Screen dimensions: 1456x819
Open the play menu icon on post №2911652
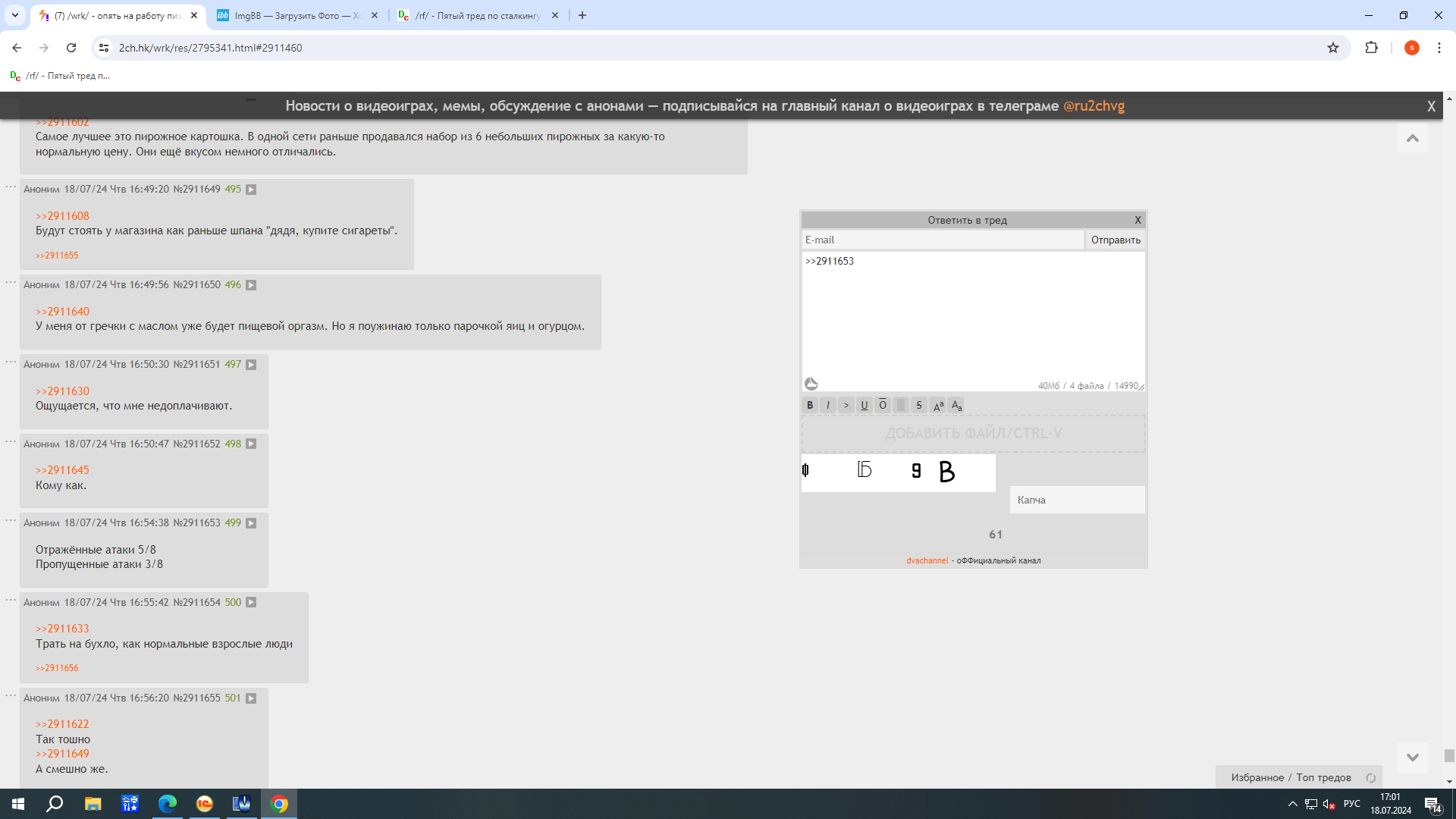point(251,444)
